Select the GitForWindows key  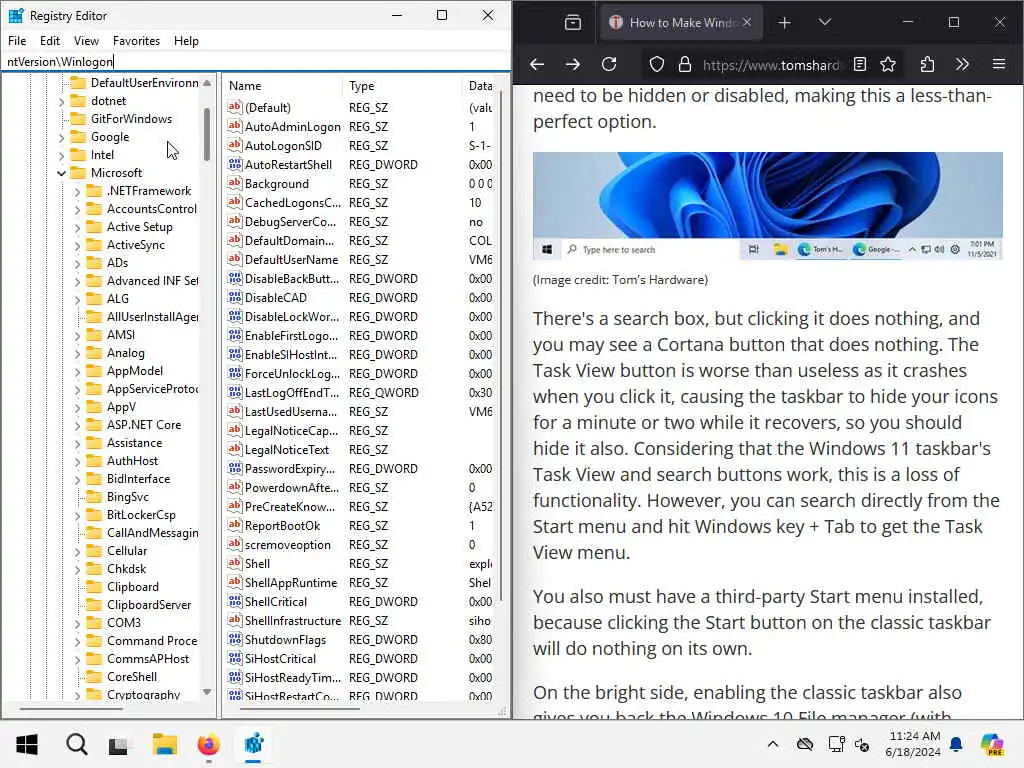click(x=131, y=119)
